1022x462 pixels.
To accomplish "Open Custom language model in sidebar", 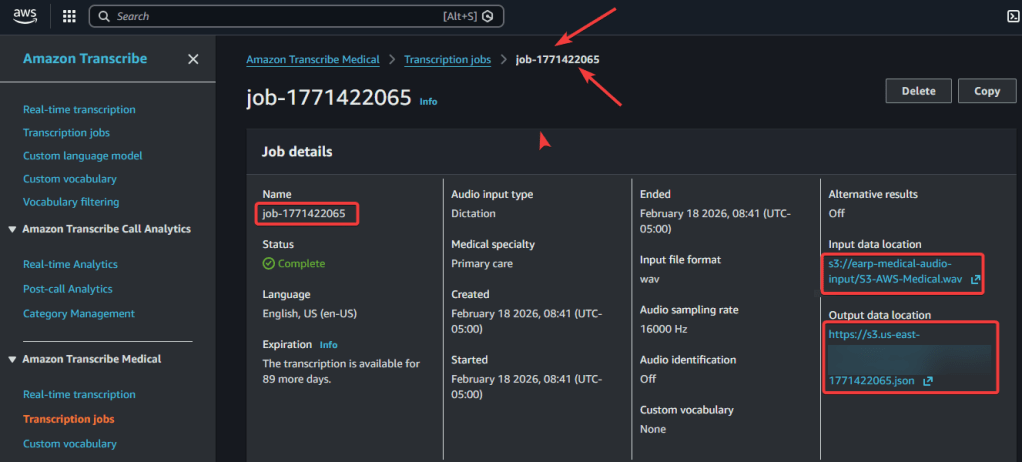I will [x=82, y=156].
